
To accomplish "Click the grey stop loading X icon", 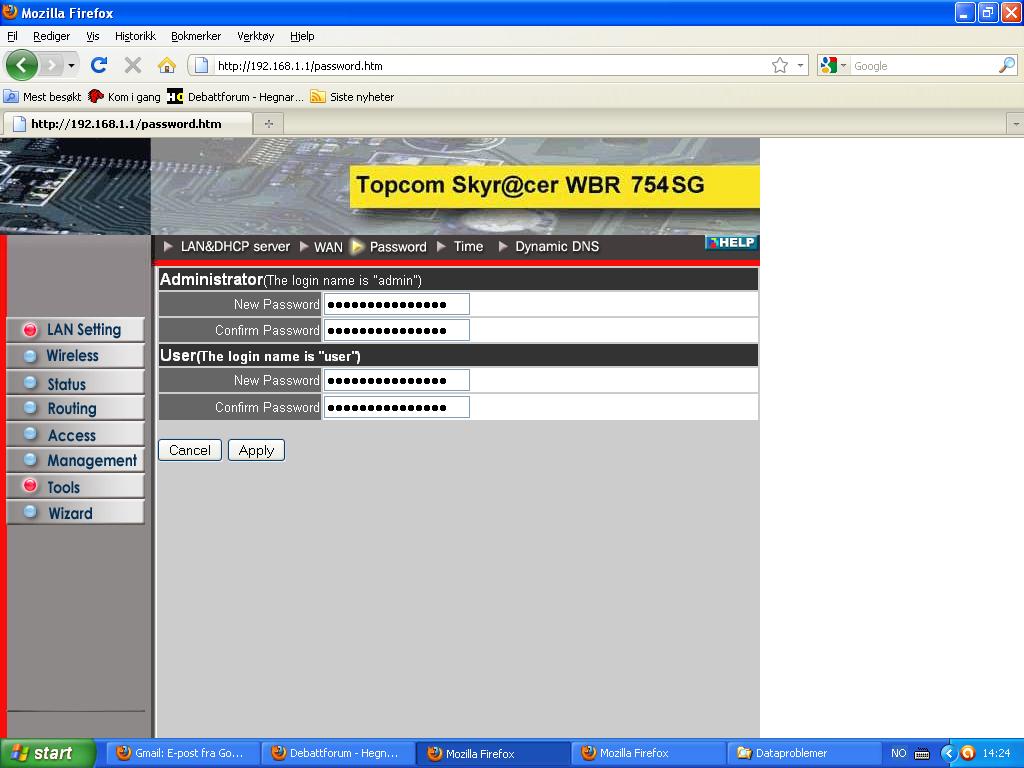I will tap(133, 65).
